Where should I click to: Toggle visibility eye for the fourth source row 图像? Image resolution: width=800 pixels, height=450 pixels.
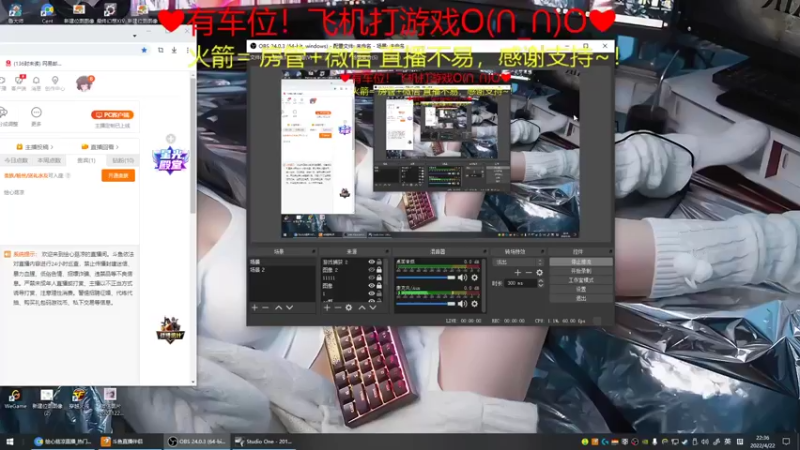(371, 286)
